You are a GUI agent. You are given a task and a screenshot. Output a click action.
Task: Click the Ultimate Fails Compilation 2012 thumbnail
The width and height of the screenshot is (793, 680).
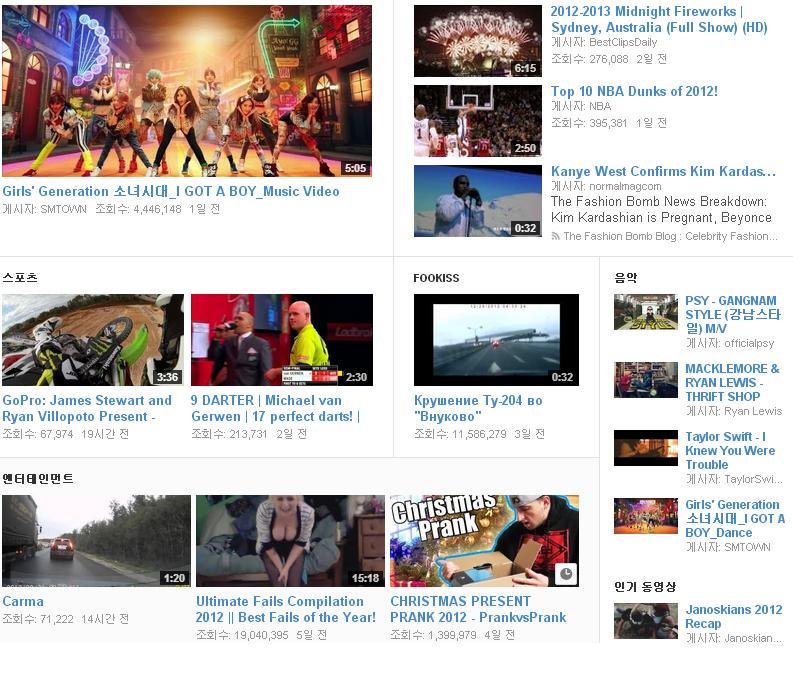(x=290, y=541)
